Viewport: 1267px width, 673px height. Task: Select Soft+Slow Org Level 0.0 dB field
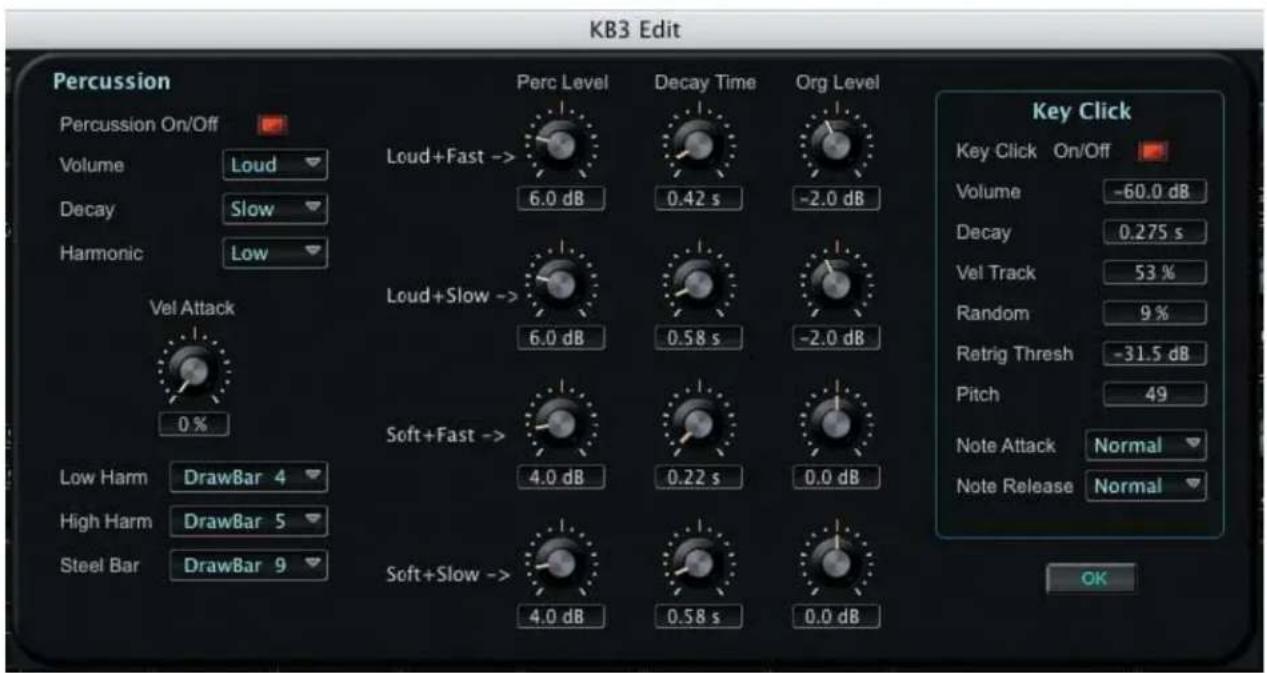click(x=836, y=617)
